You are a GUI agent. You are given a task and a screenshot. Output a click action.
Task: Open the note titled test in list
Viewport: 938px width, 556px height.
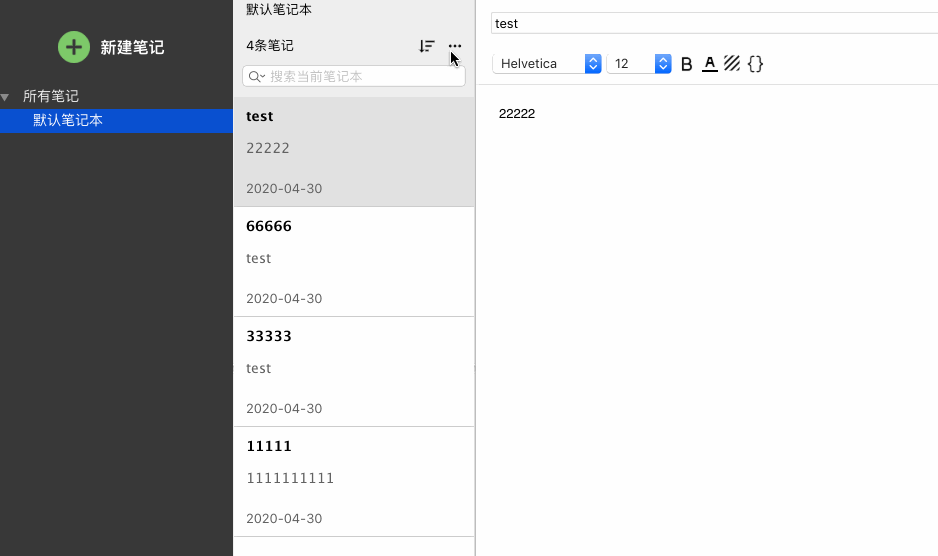click(x=354, y=152)
